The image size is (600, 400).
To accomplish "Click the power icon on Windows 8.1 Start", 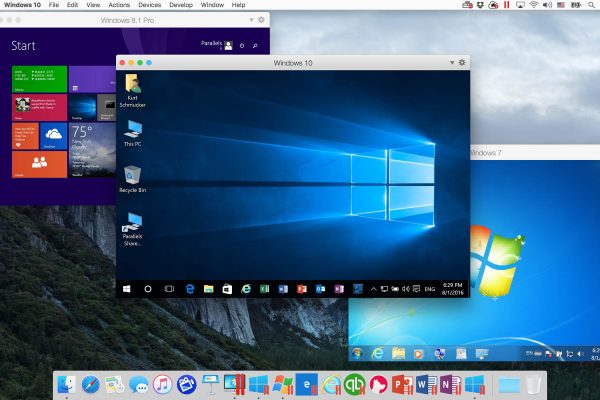I will point(242,46).
